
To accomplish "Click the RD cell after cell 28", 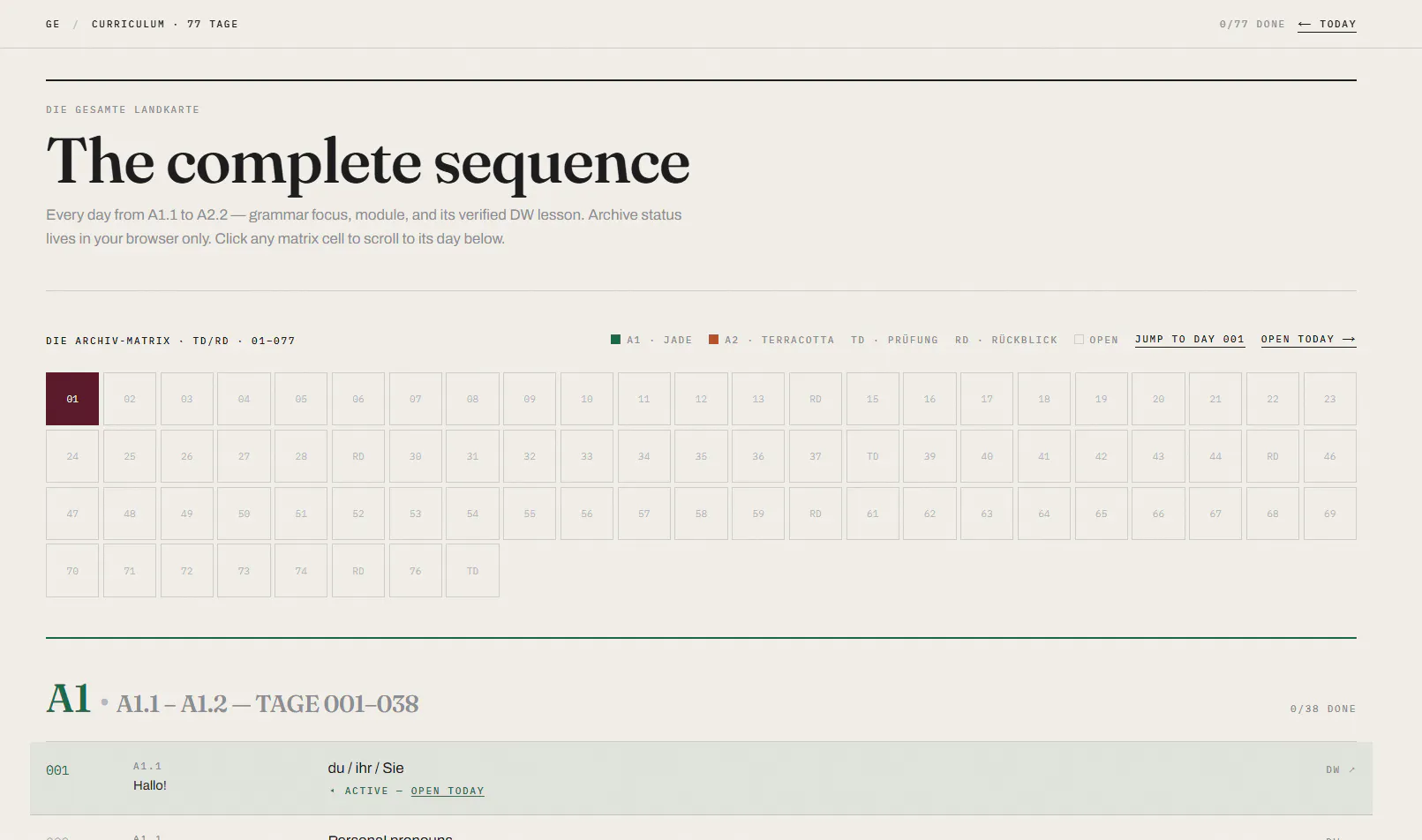I will click(358, 456).
